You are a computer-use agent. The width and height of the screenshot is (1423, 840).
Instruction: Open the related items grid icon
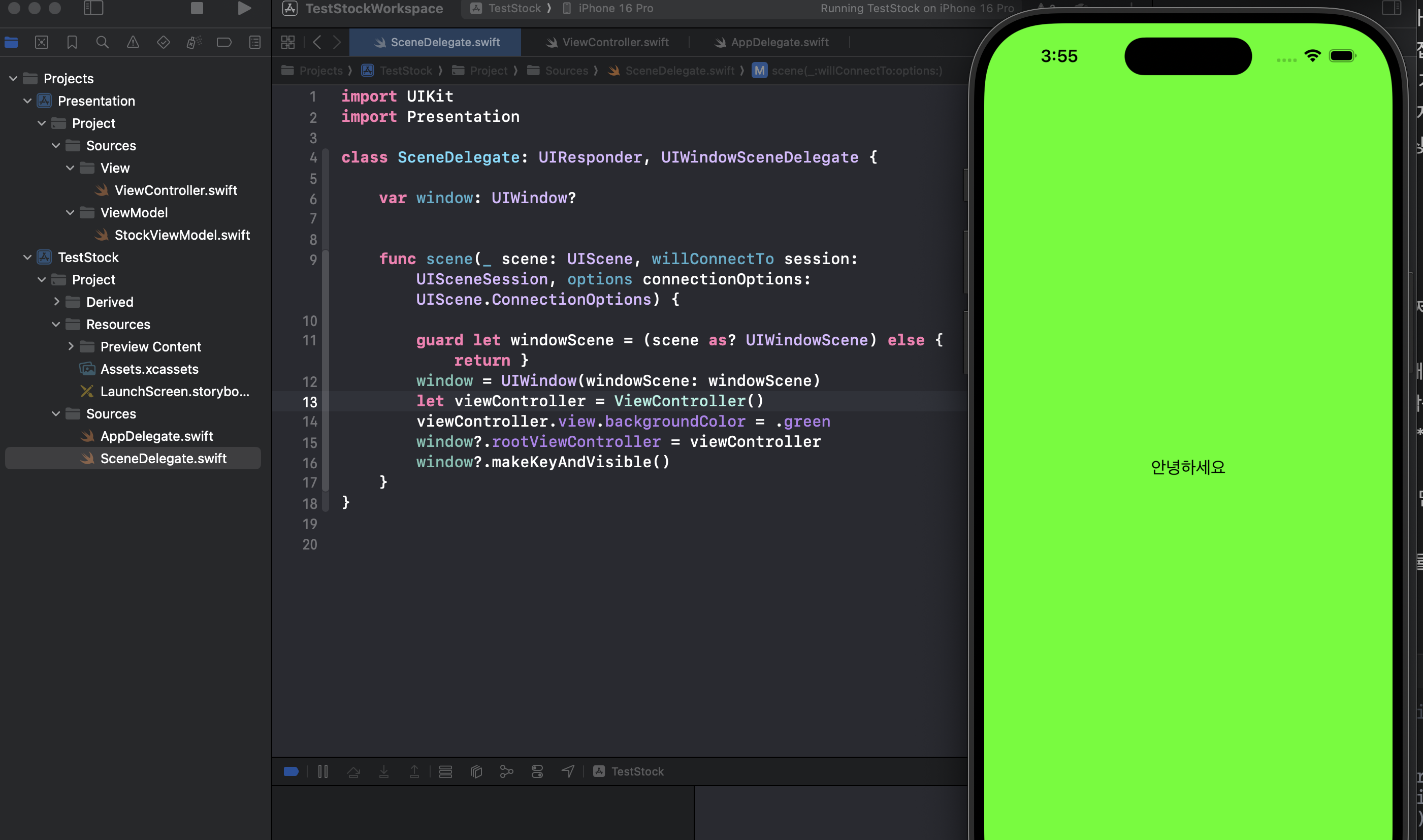[x=287, y=43]
